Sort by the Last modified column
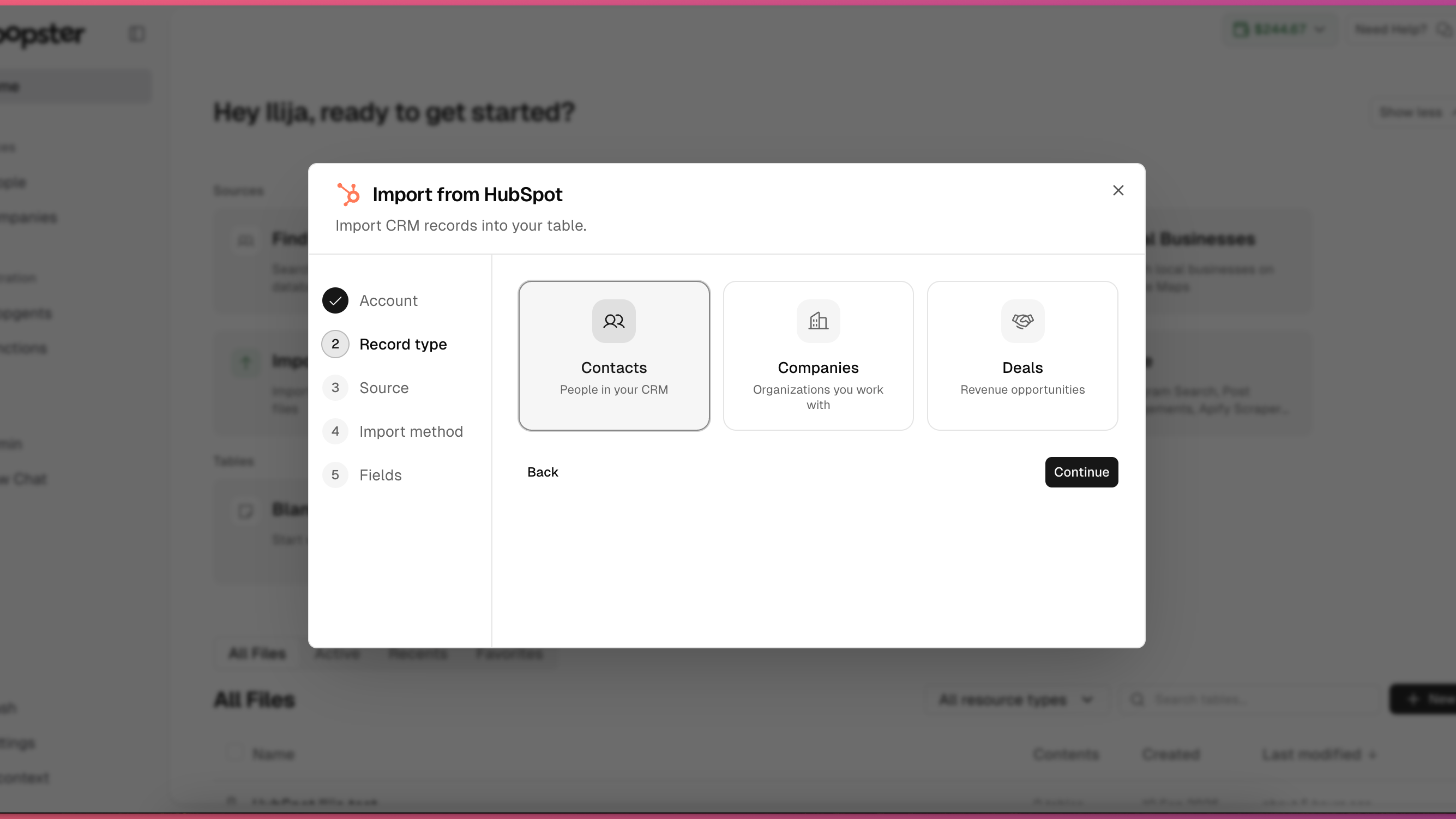 [x=1319, y=754]
